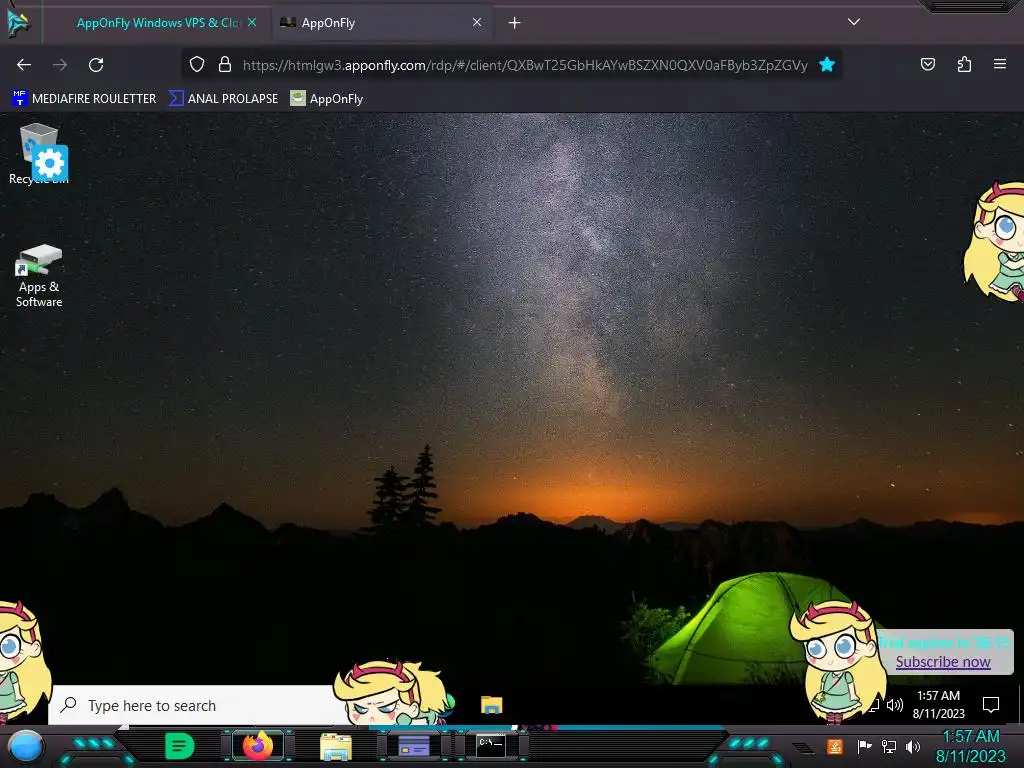Click the Subscribe now link
The image size is (1024, 768).
pyautogui.click(x=943, y=662)
